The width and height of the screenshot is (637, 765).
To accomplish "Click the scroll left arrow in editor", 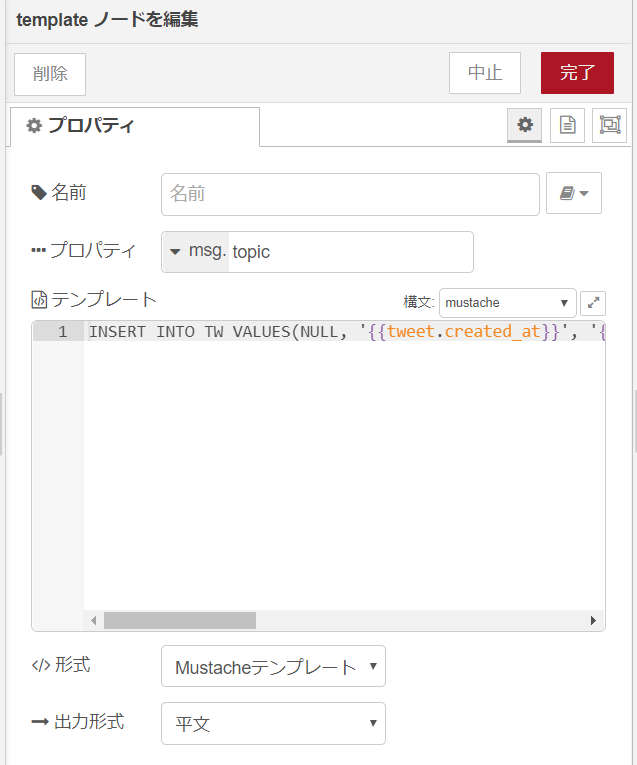I will coord(94,621).
